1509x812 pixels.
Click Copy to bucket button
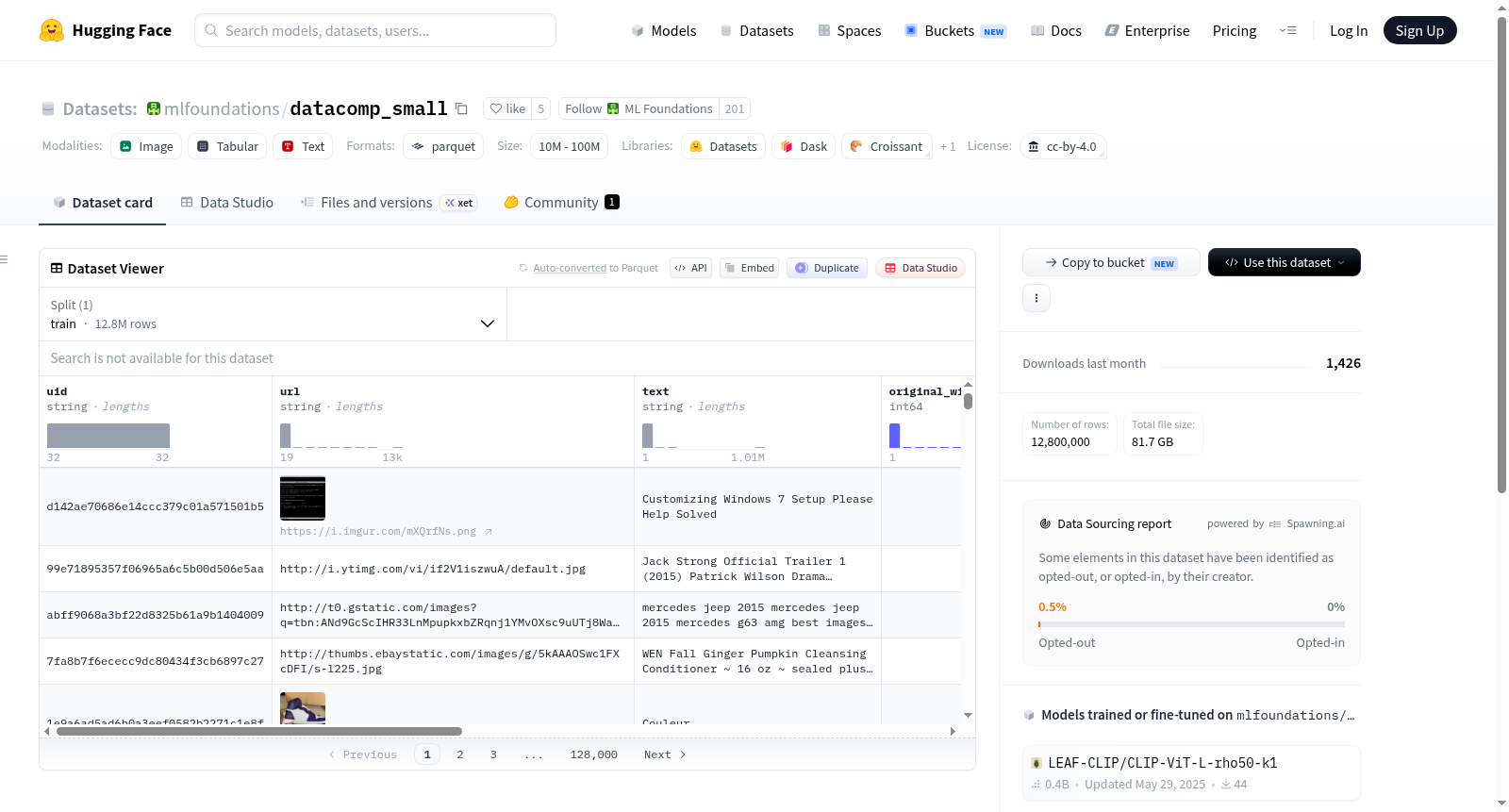tap(1111, 262)
